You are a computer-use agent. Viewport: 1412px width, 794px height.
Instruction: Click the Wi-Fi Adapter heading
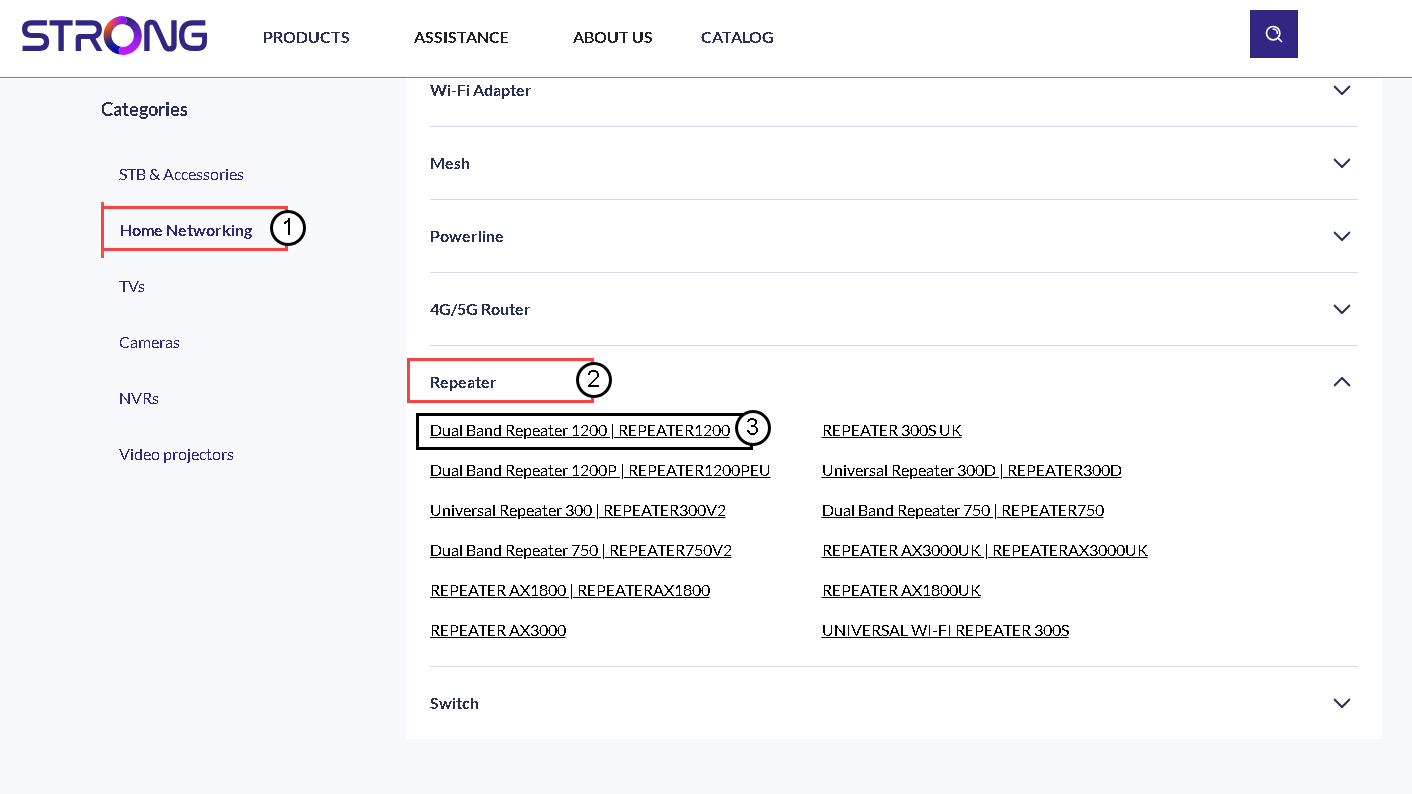[480, 90]
